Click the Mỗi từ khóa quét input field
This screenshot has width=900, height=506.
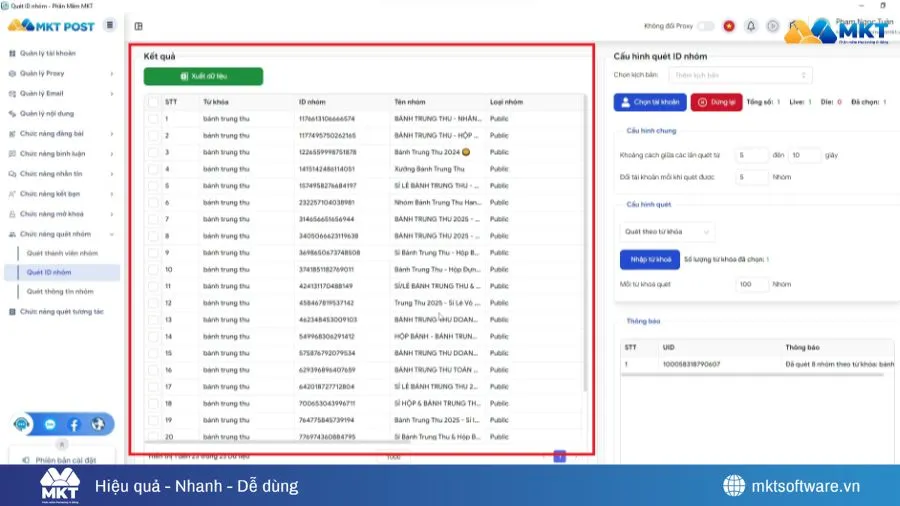[751, 284]
